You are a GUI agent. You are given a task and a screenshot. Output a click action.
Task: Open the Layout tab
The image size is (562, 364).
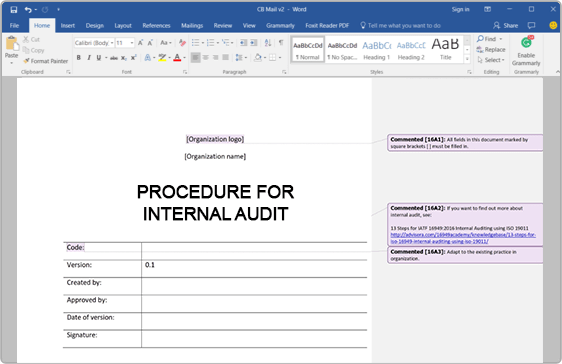click(123, 25)
